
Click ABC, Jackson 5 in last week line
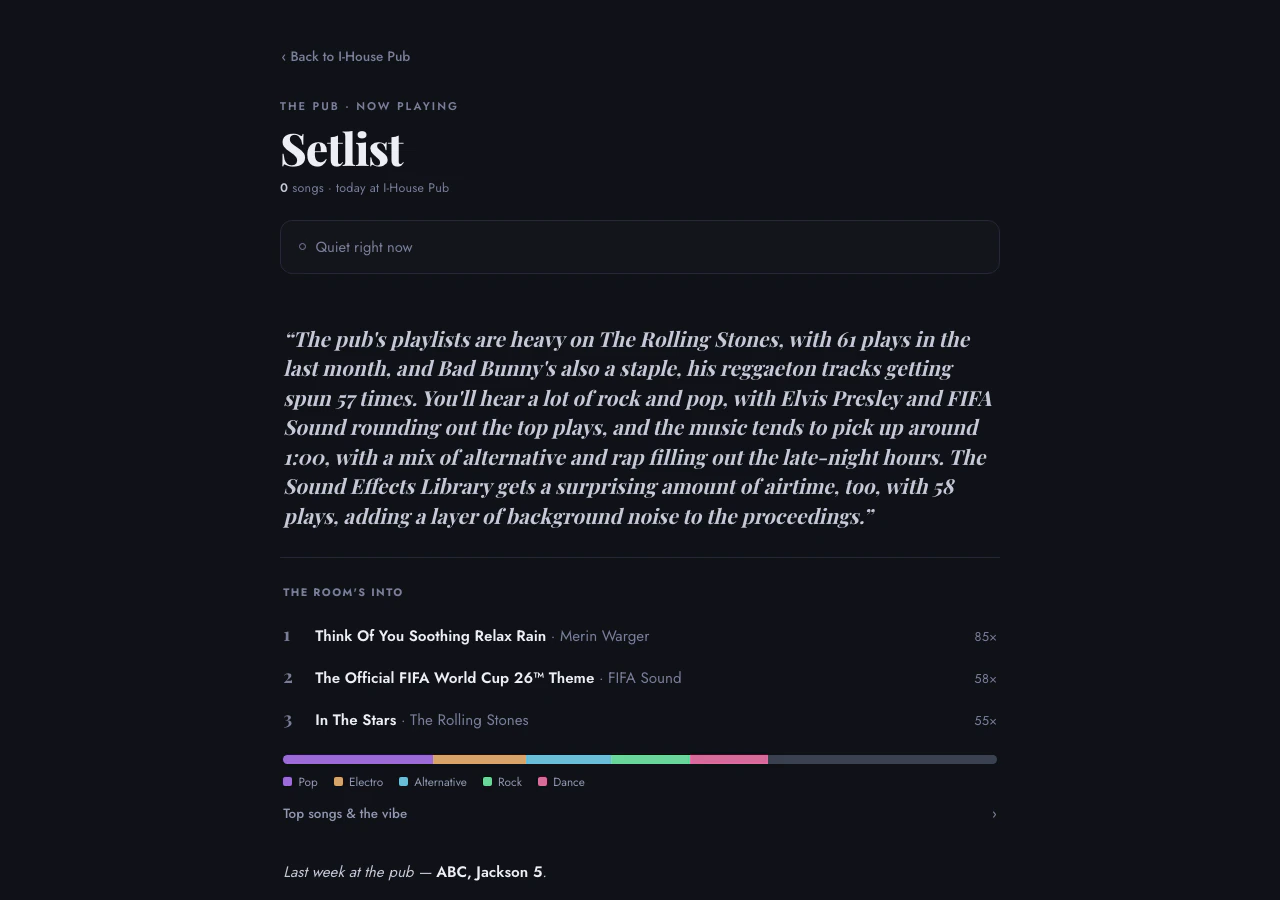click(489, 872)
